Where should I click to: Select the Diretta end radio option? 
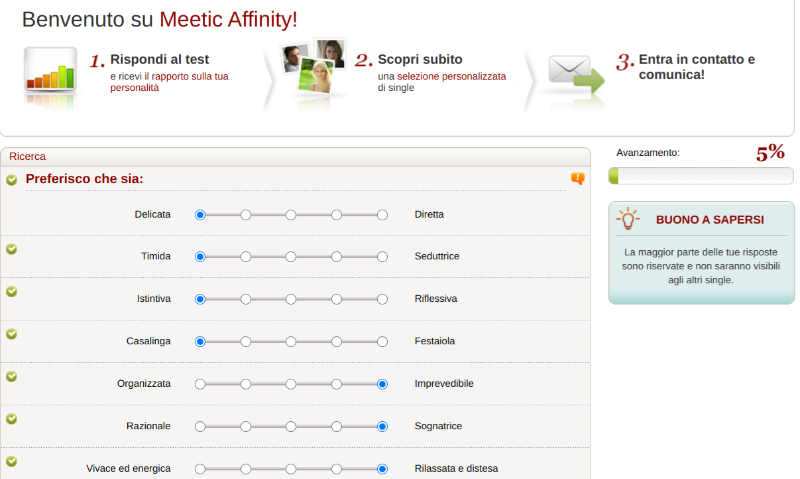tap(382, 214)
